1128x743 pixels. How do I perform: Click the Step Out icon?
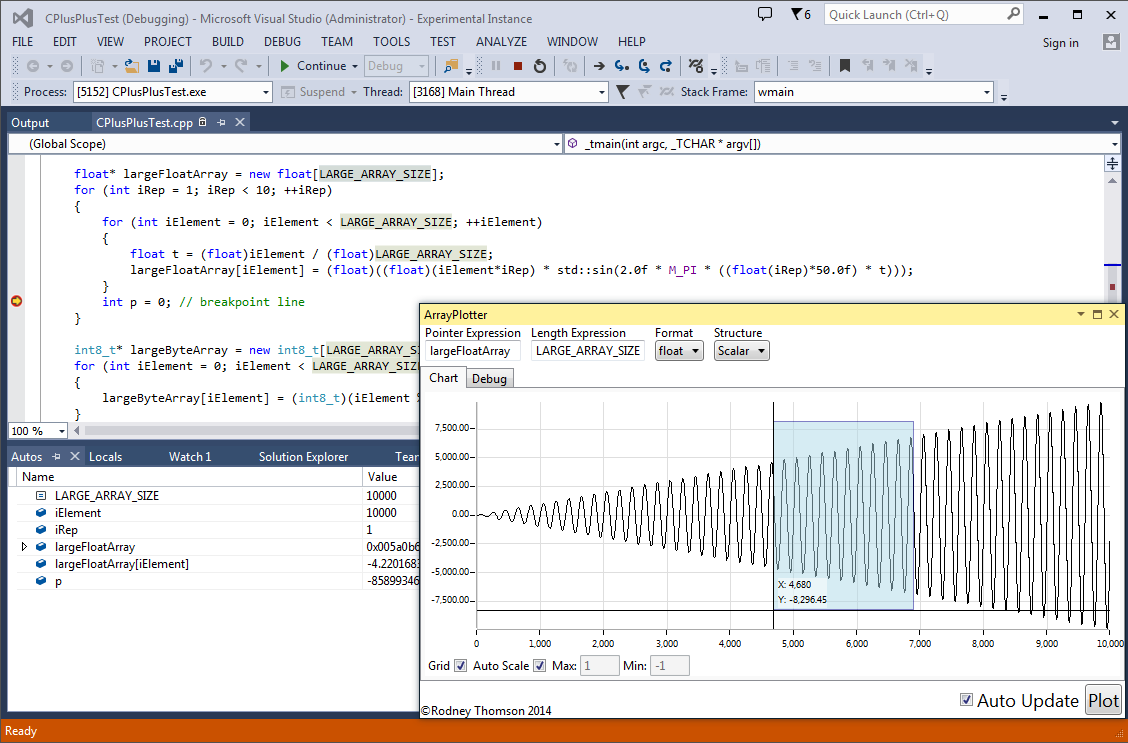[668, 66]
